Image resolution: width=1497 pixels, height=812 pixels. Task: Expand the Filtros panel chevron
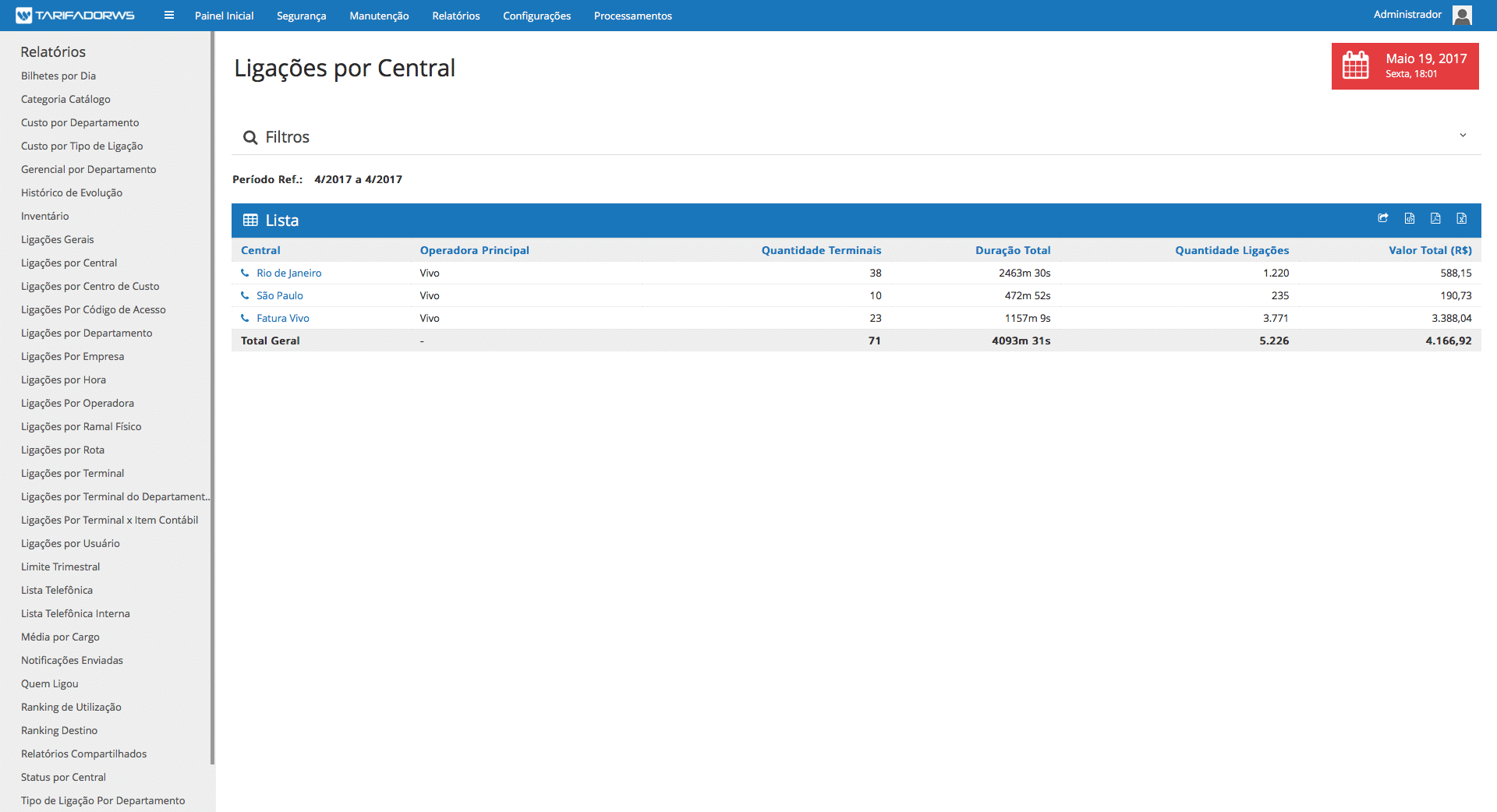pyautogui.click(x=1463, y=136)
